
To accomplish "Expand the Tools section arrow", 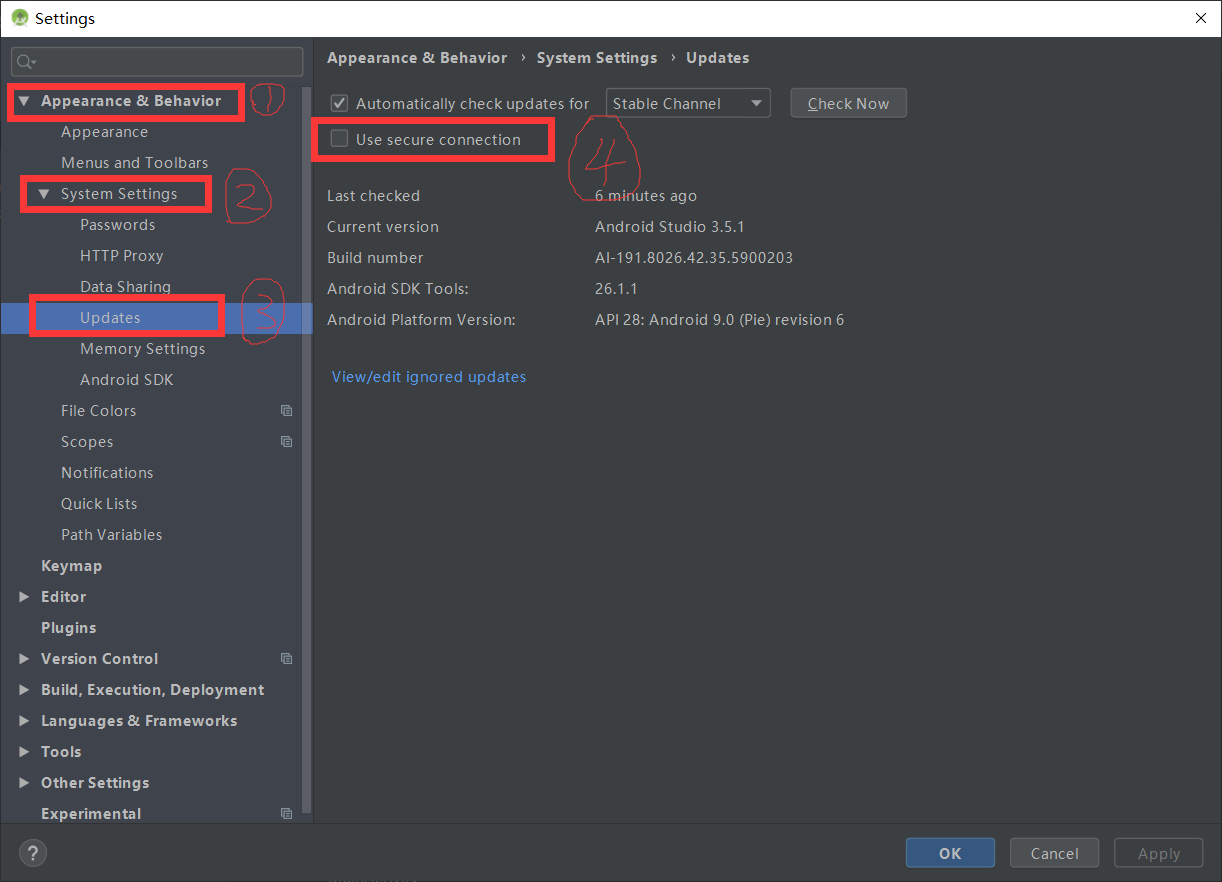I will 24,752.
